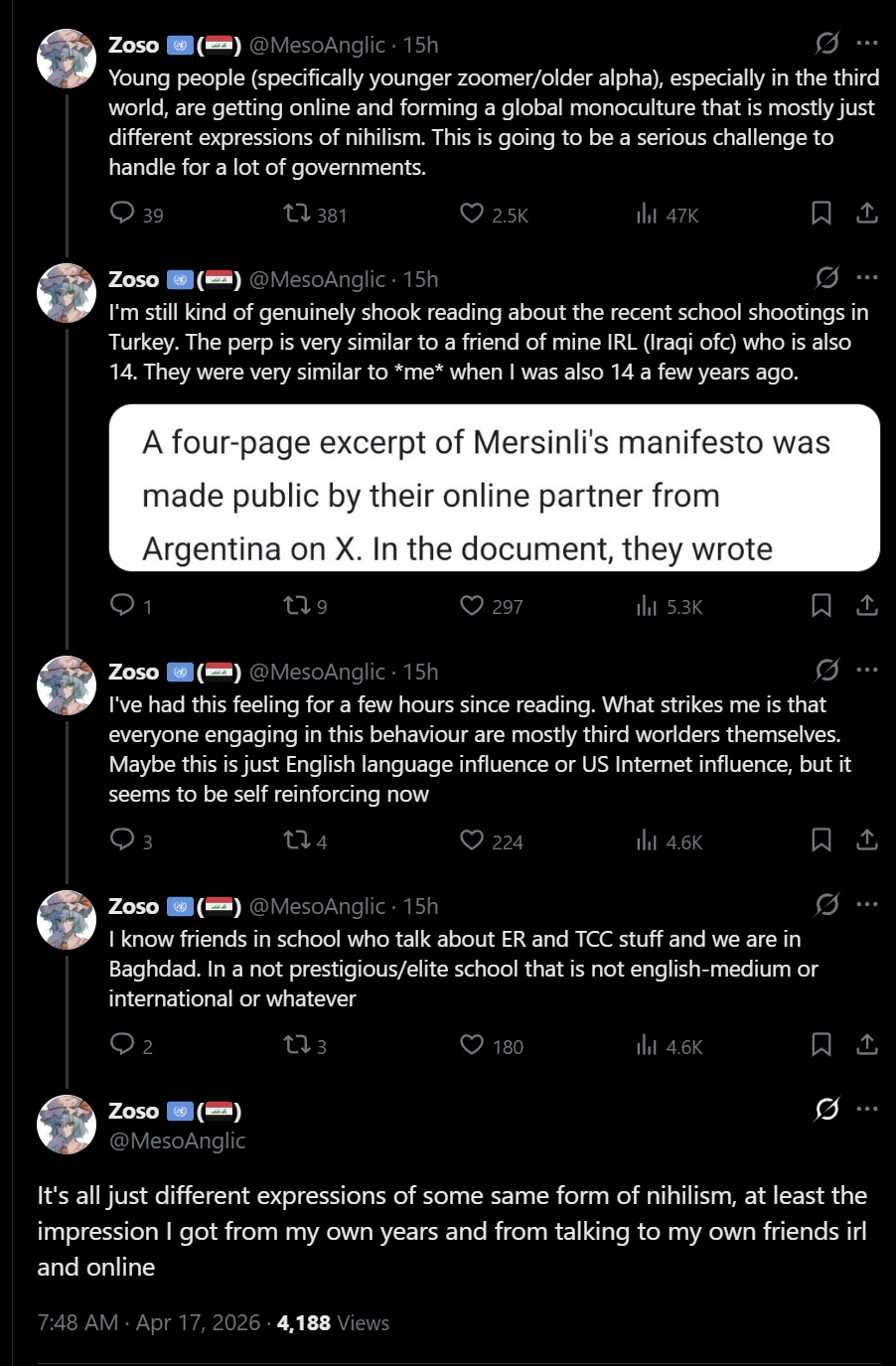Open more options on the Baghdad tweet
Image resolution: width=896 pixels, height=1366 pixels.
pos(867,905)
